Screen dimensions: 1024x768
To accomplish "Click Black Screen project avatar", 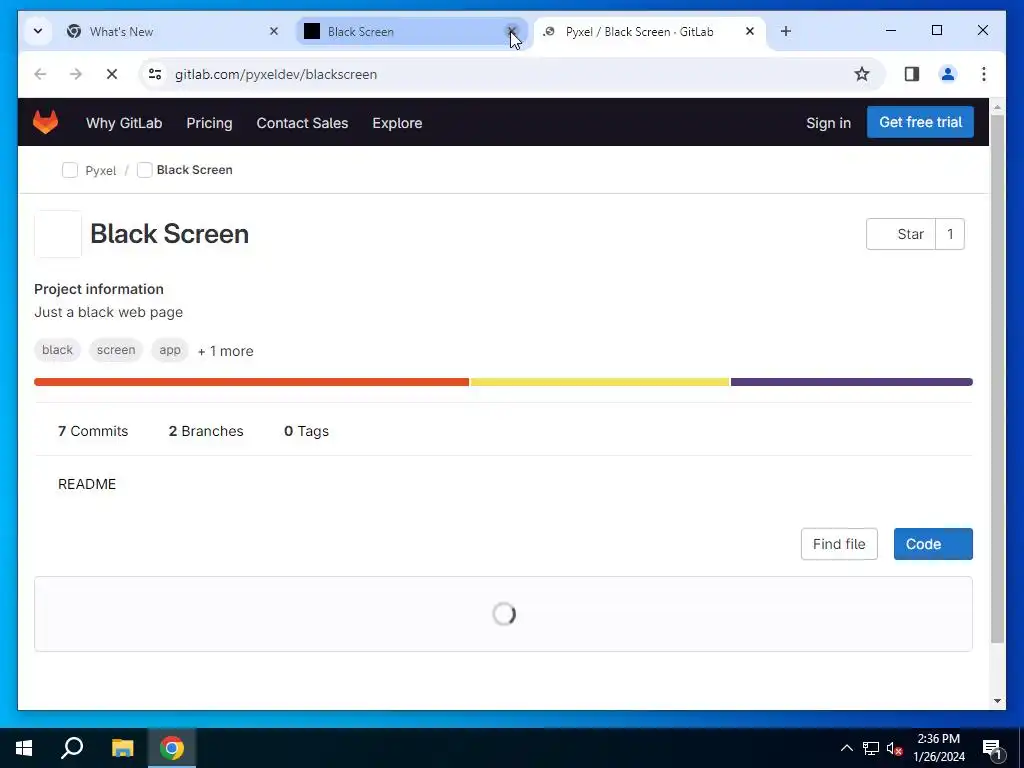I will [58, 234].
